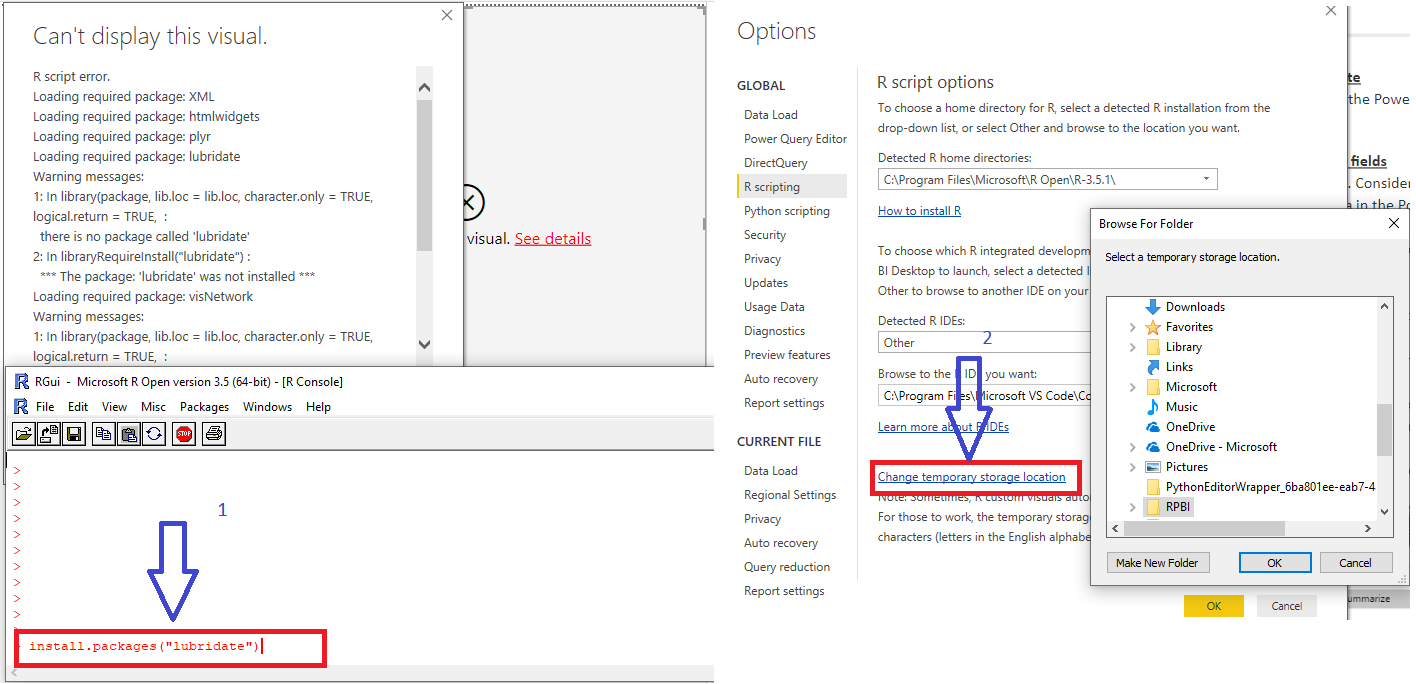Viewport: 1416px width, 684px height.
Task: Click Cancel button in Options window
Action: 1287,606
